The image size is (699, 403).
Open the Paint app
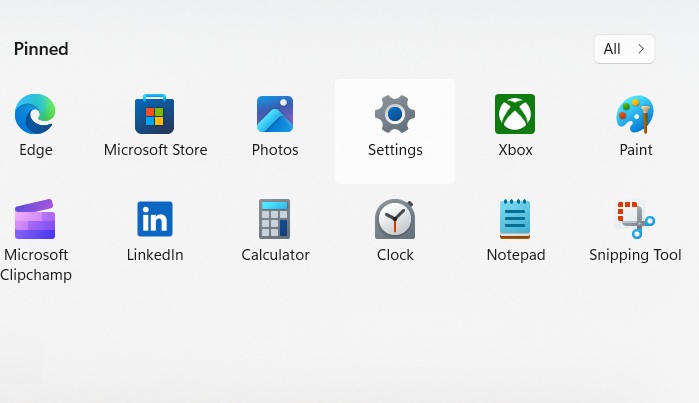[x=635, y=125]
